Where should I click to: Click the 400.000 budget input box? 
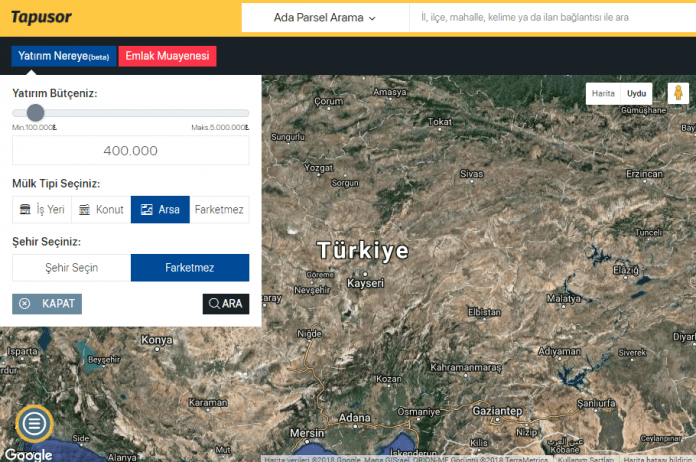click(130, 150)
